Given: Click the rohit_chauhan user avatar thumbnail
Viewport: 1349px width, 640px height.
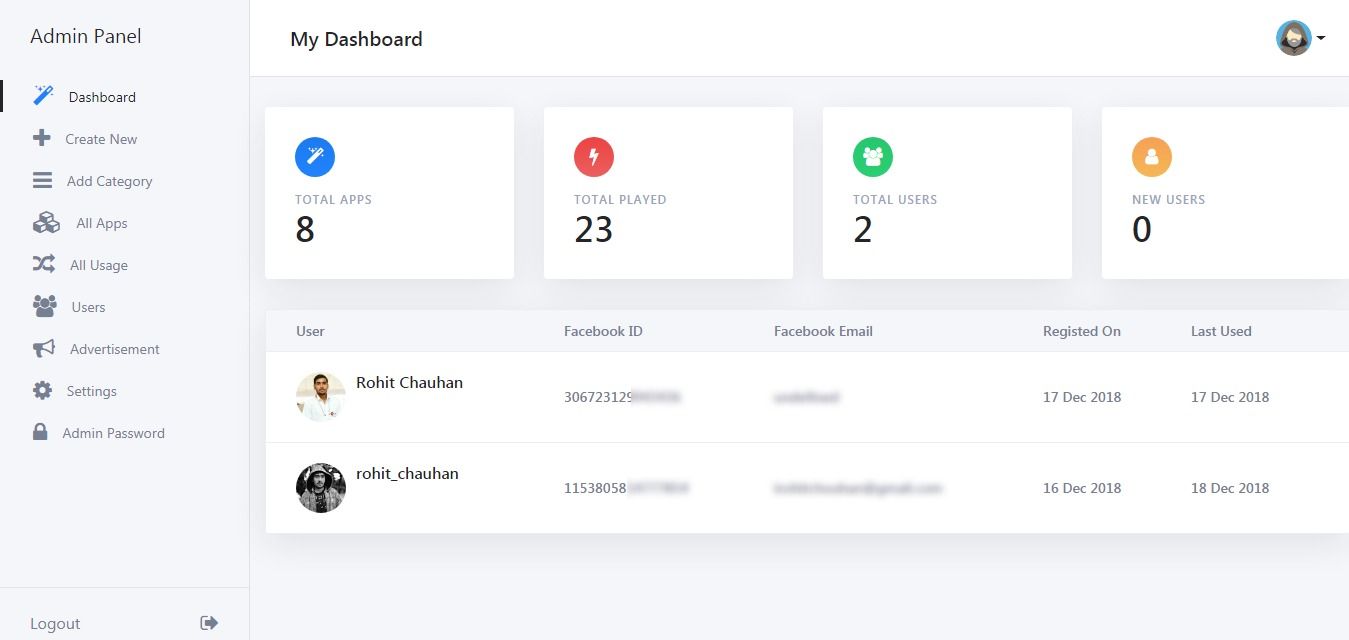Looking at the screenshot, I should [321, 488].
